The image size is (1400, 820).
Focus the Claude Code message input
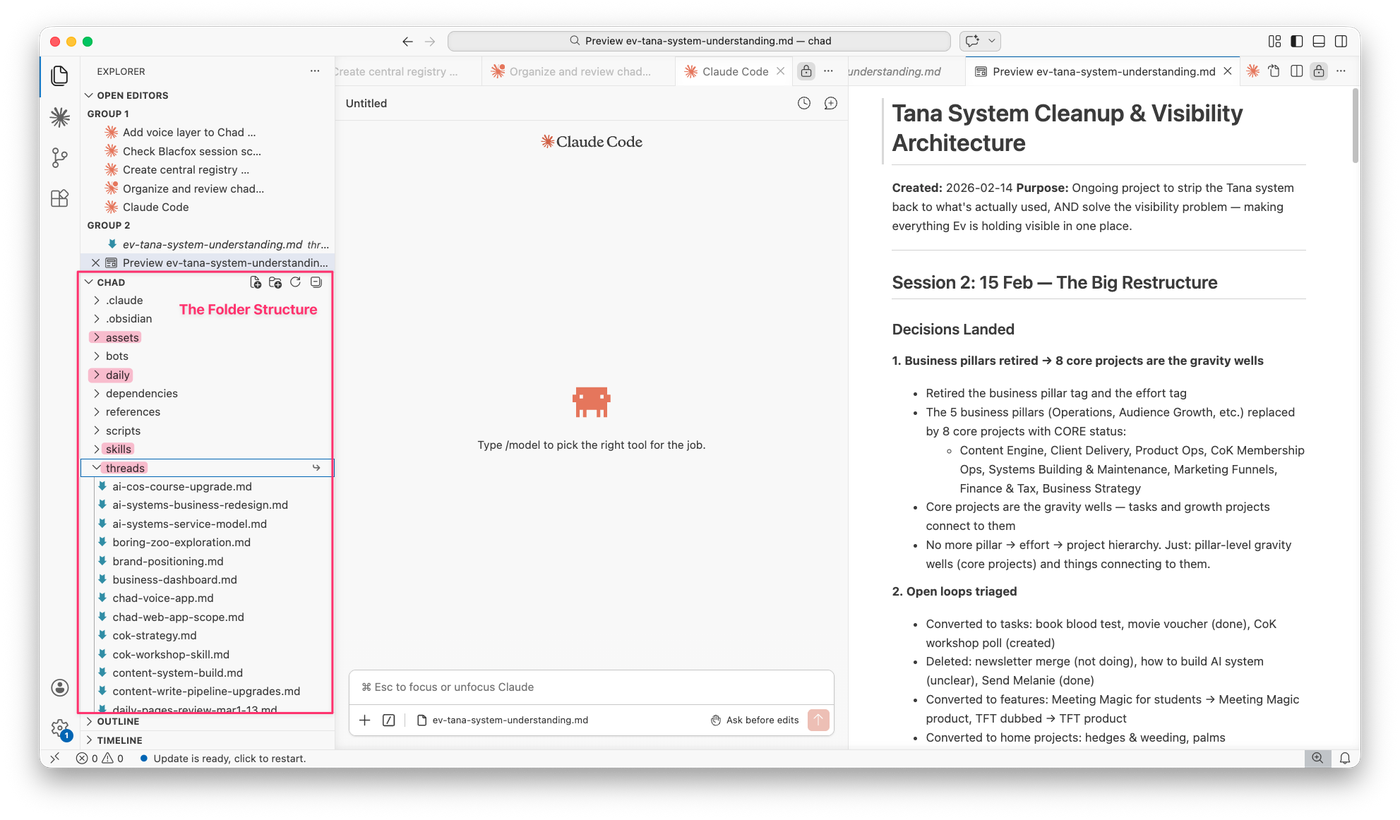(591, 687)
